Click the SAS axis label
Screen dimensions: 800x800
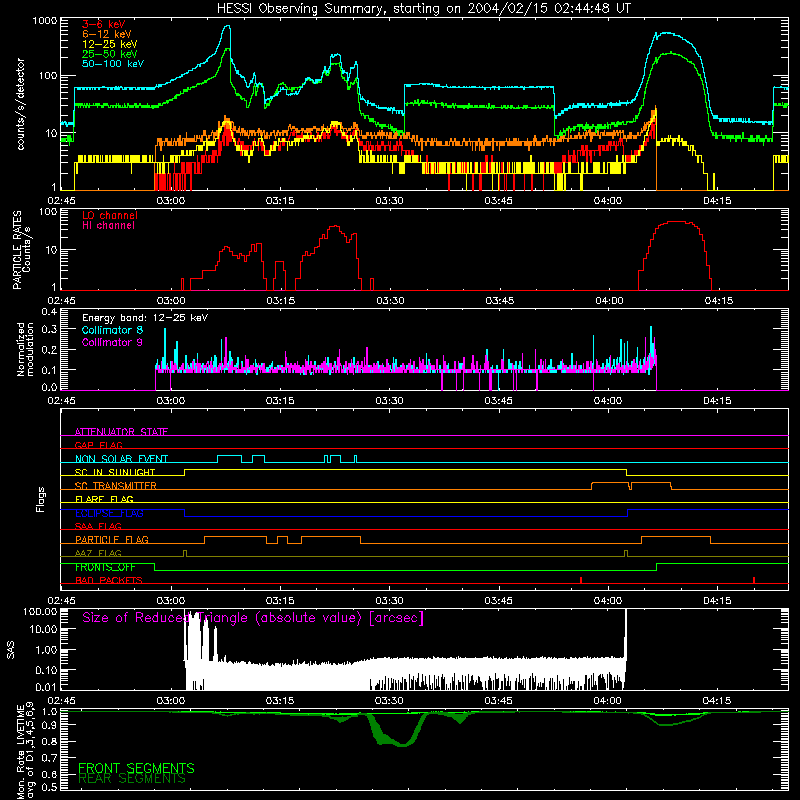click(x=11, y=650)
